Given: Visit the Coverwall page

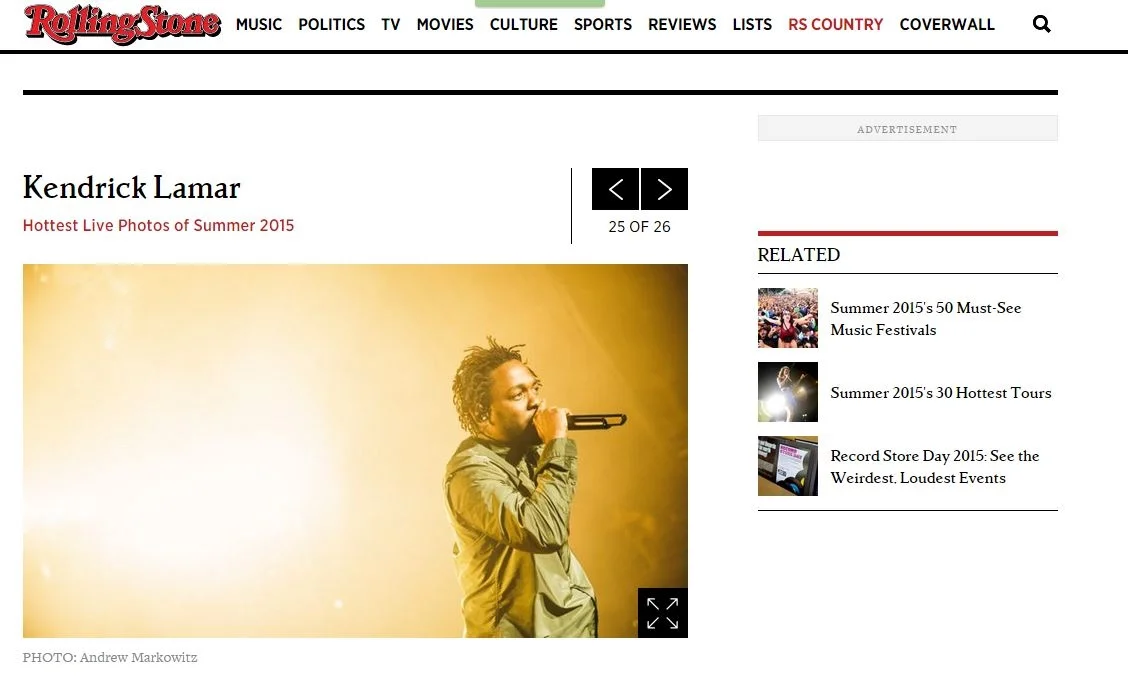Looking at the screenshot, I should [x=947, y=24].
